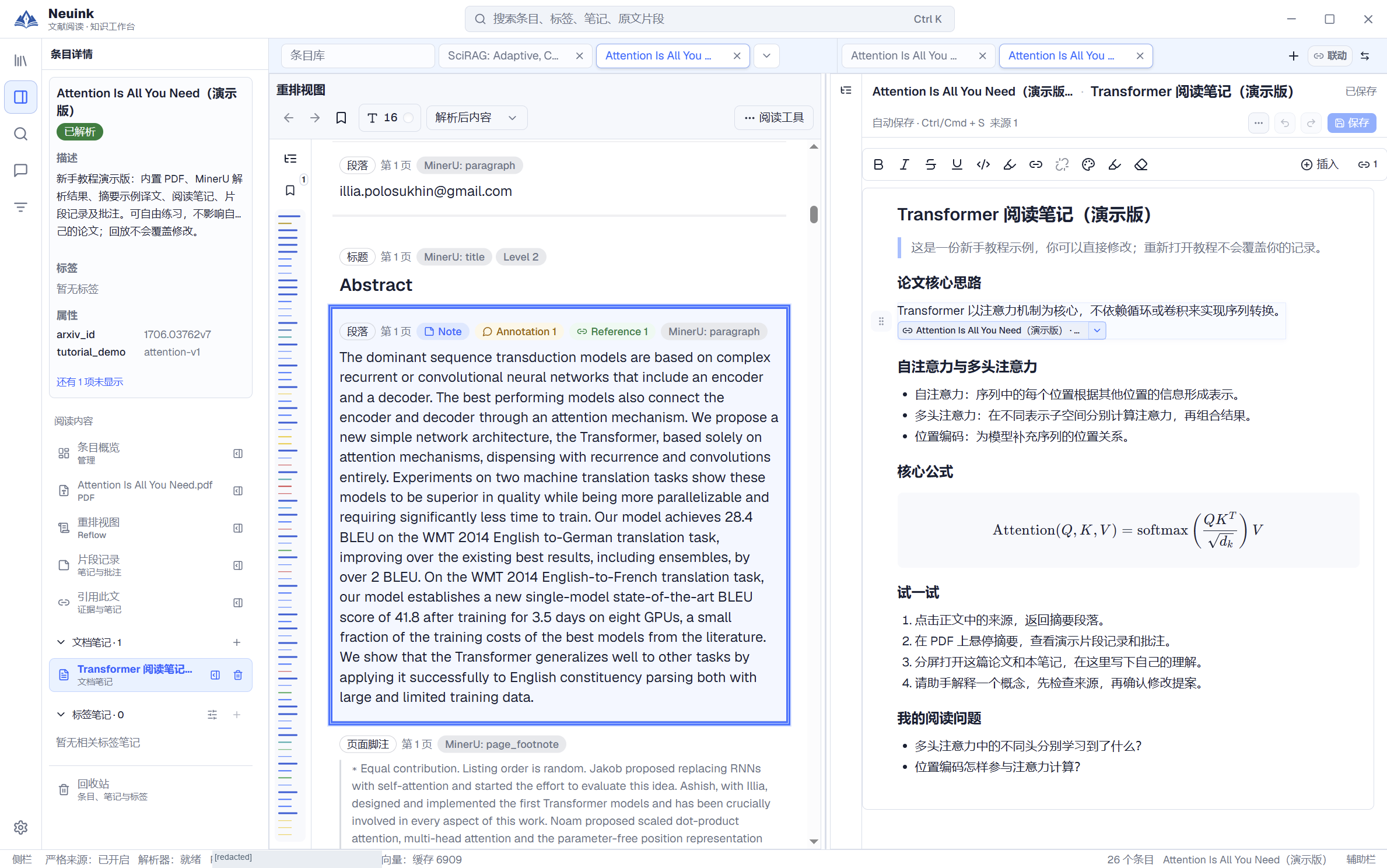Toggle 侧栏 in the status bar

pos(22,859)
